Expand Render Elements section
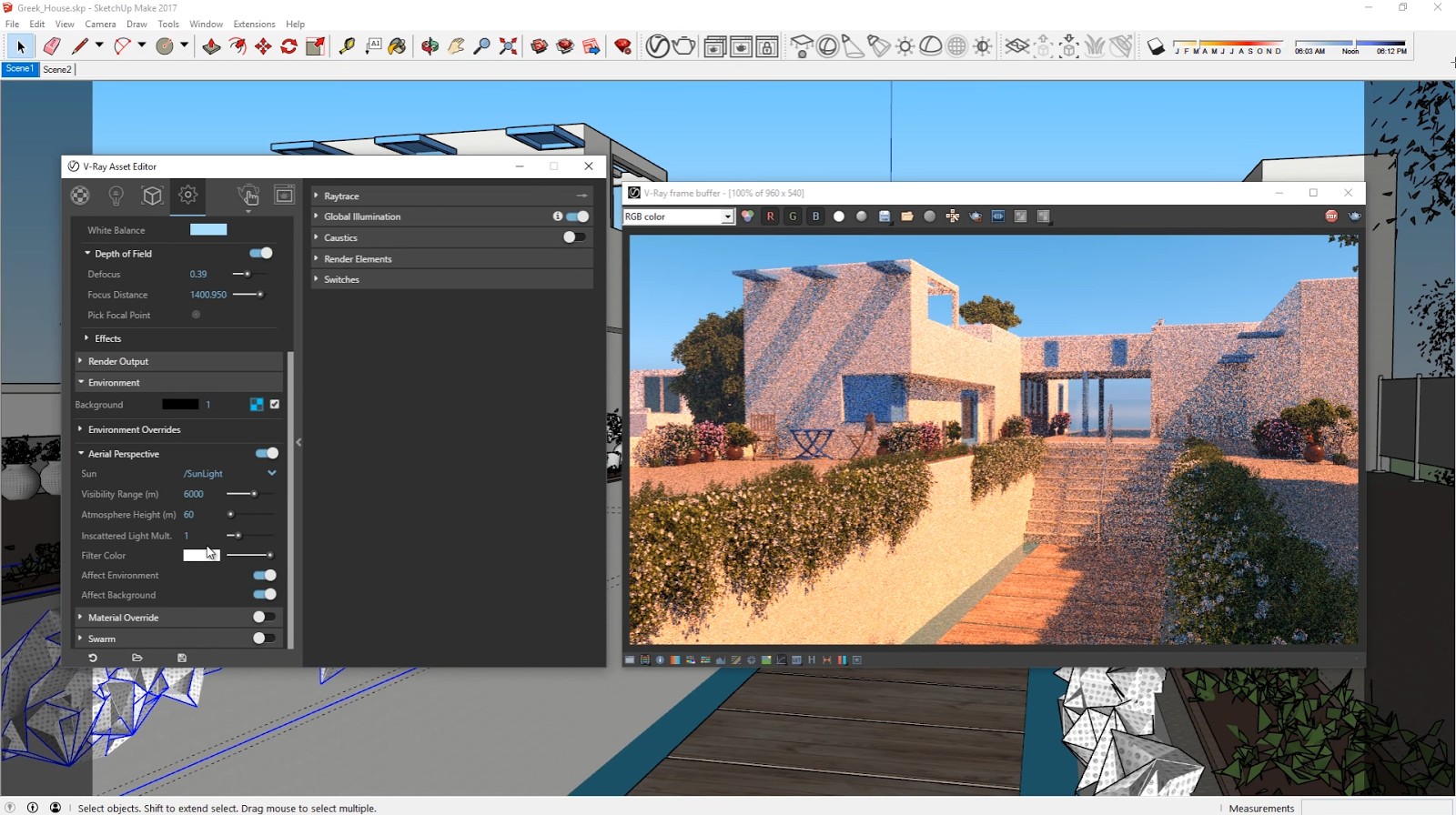The width and height of the screenshot is (1456, 815). pos(452,258)
